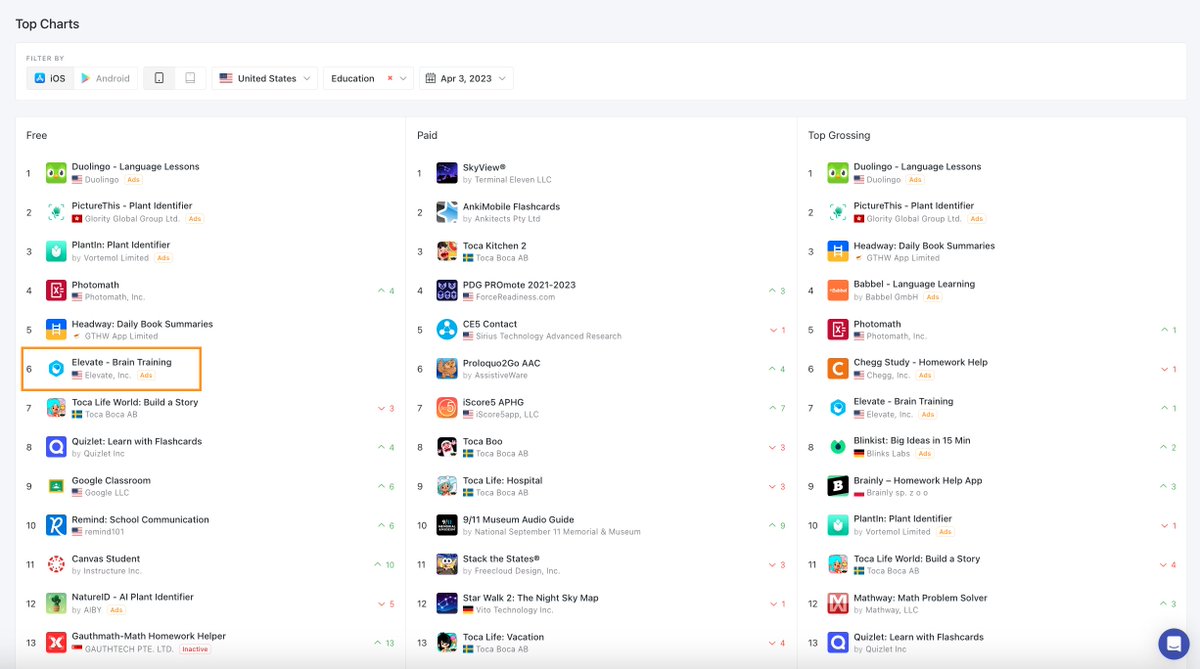Click publisher Freecloud Design, Inc.
Viewport: 1200px width, 669px height.
click(x=518, y=571)
